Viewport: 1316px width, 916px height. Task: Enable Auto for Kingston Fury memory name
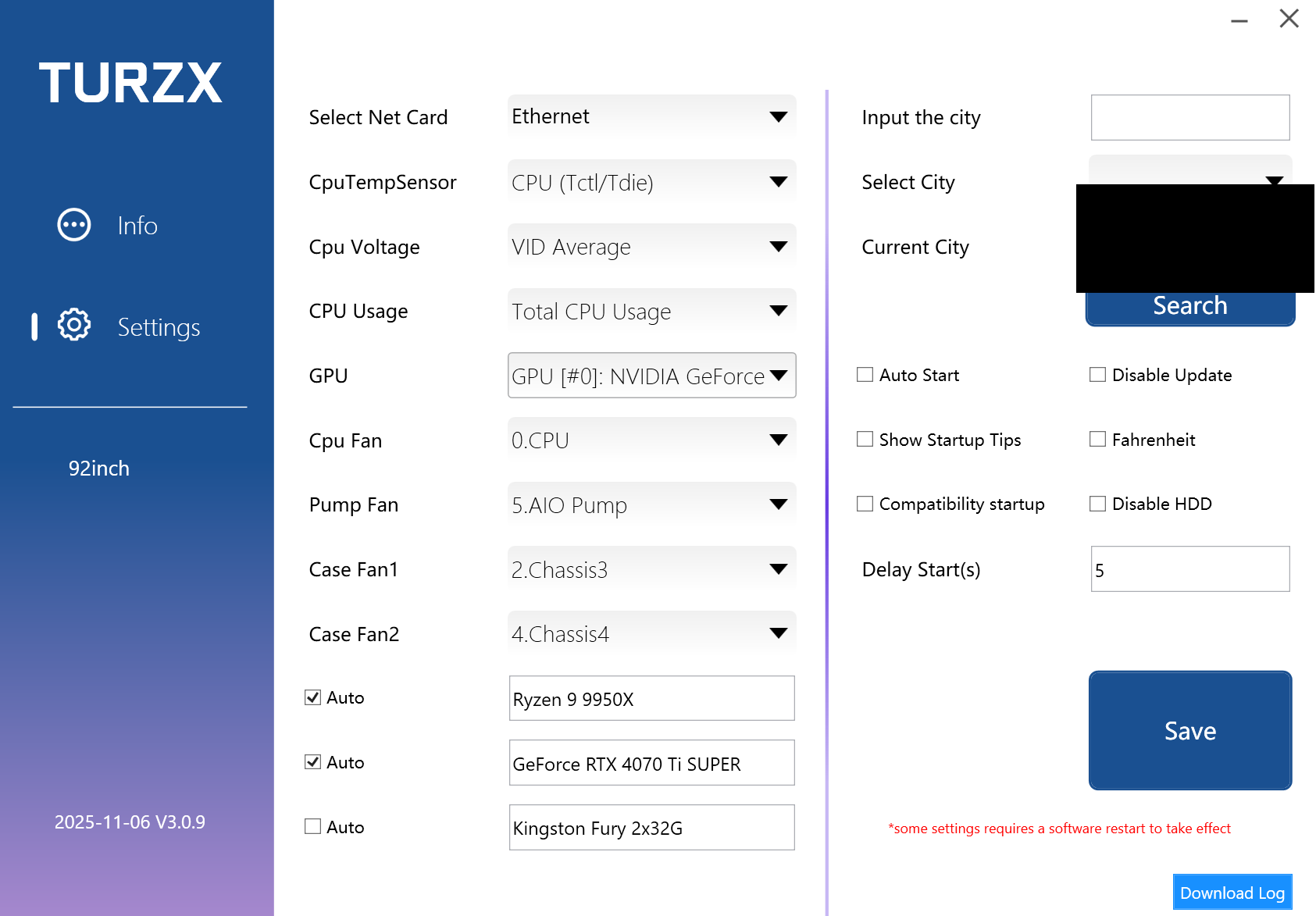pos(313,826)
